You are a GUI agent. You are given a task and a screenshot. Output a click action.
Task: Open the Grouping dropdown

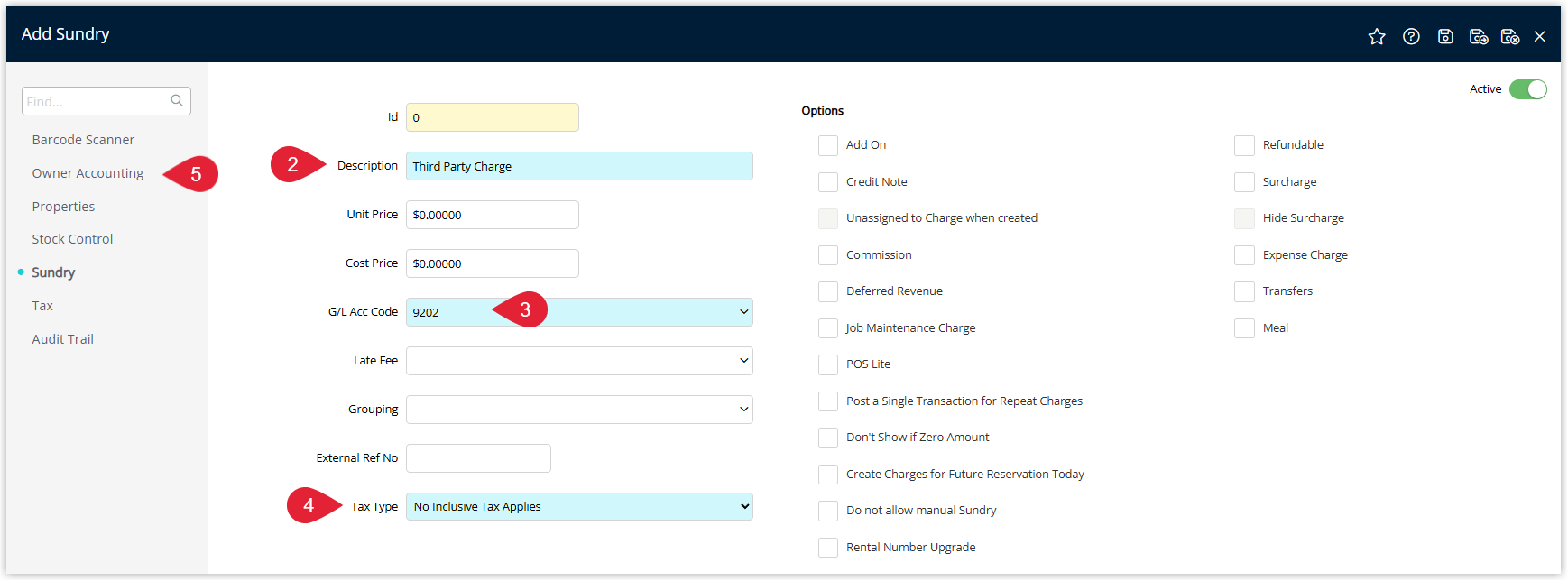[x=579, y=410]
